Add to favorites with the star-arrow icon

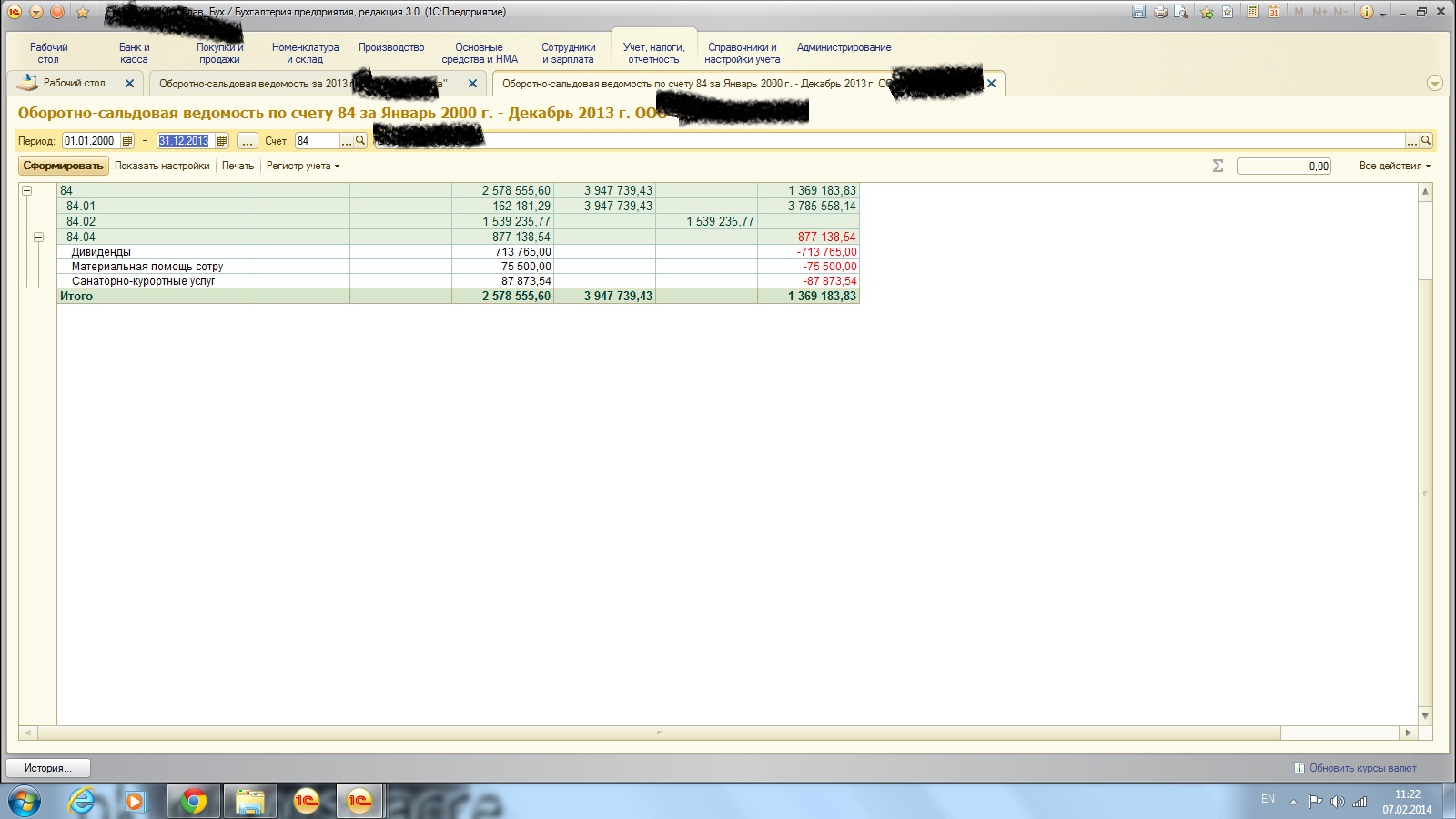point(1207,12)
